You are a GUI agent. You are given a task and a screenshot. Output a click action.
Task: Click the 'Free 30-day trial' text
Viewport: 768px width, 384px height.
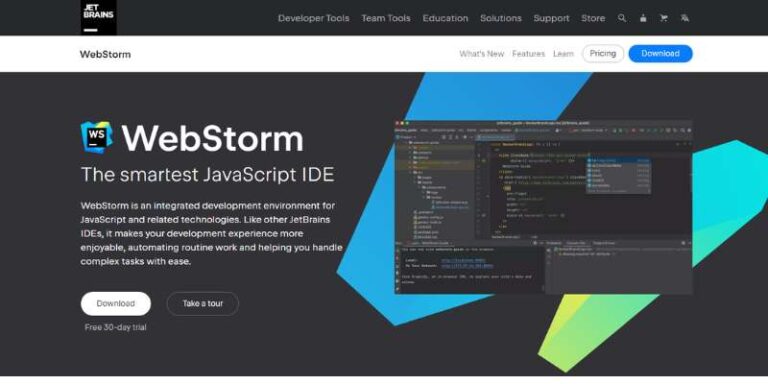pos(116,327)
